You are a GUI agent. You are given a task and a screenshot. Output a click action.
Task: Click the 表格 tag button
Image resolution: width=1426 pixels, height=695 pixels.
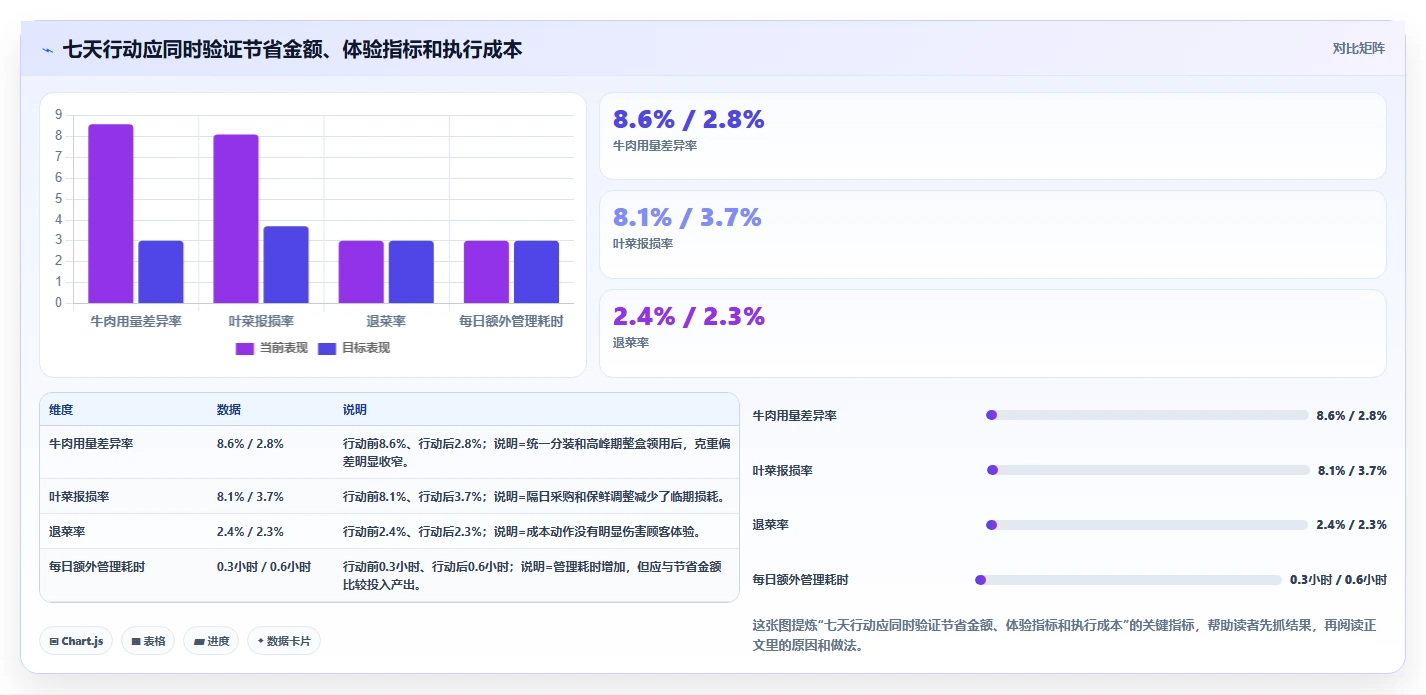point(148,641)
